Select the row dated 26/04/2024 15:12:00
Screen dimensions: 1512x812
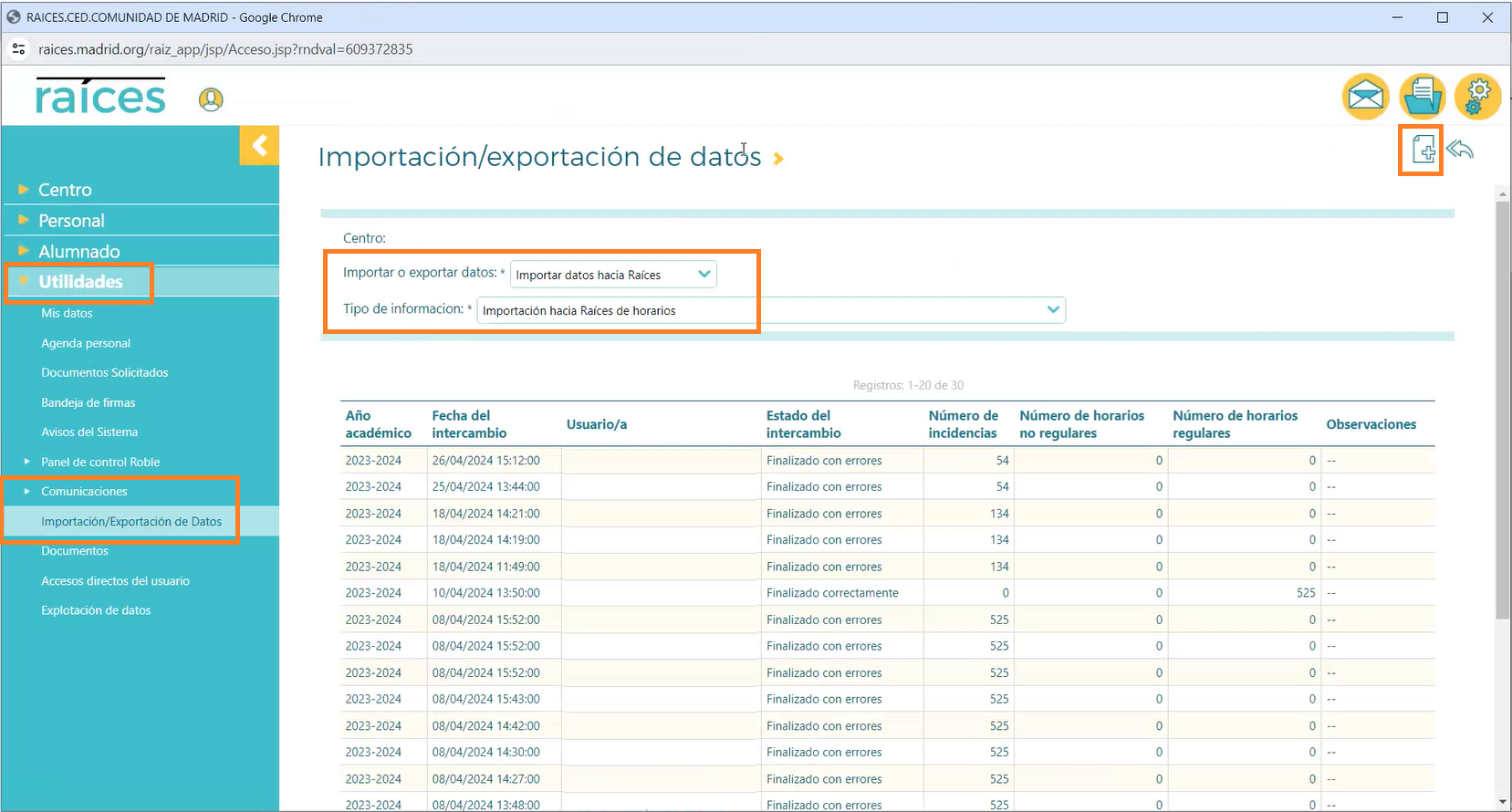pos(887,460)
